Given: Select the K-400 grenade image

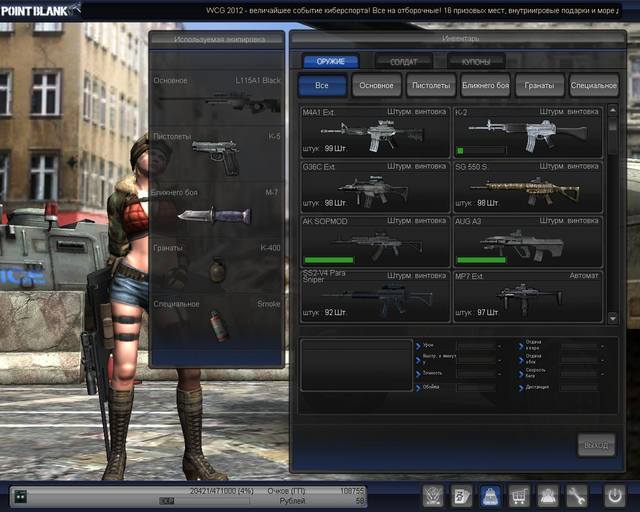Looking at the screenshot, I should (217, 269).
